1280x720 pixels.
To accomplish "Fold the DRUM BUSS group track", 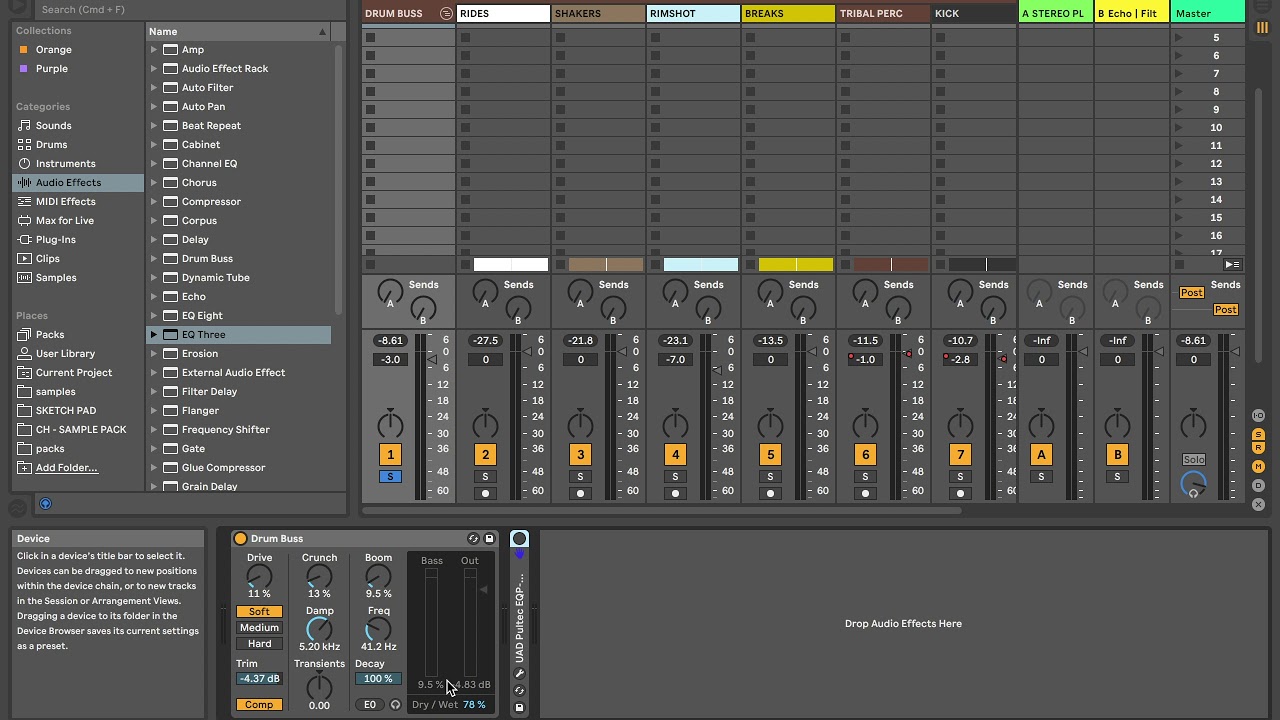I will coord(446,14).
